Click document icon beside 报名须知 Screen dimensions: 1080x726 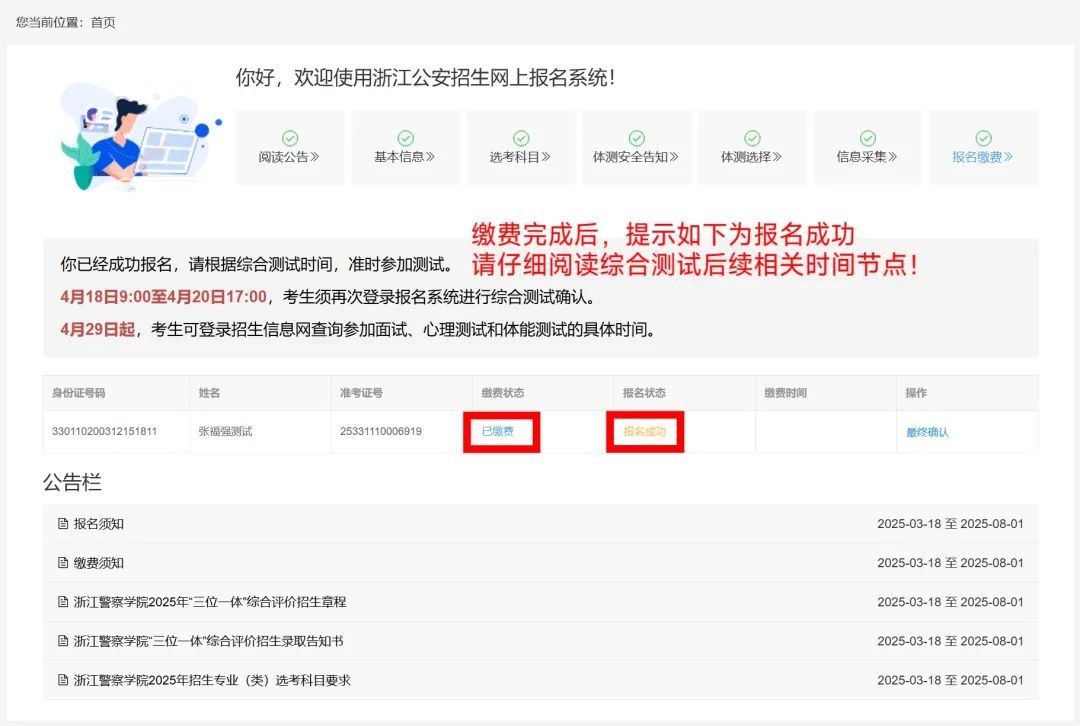coord(63,523)
